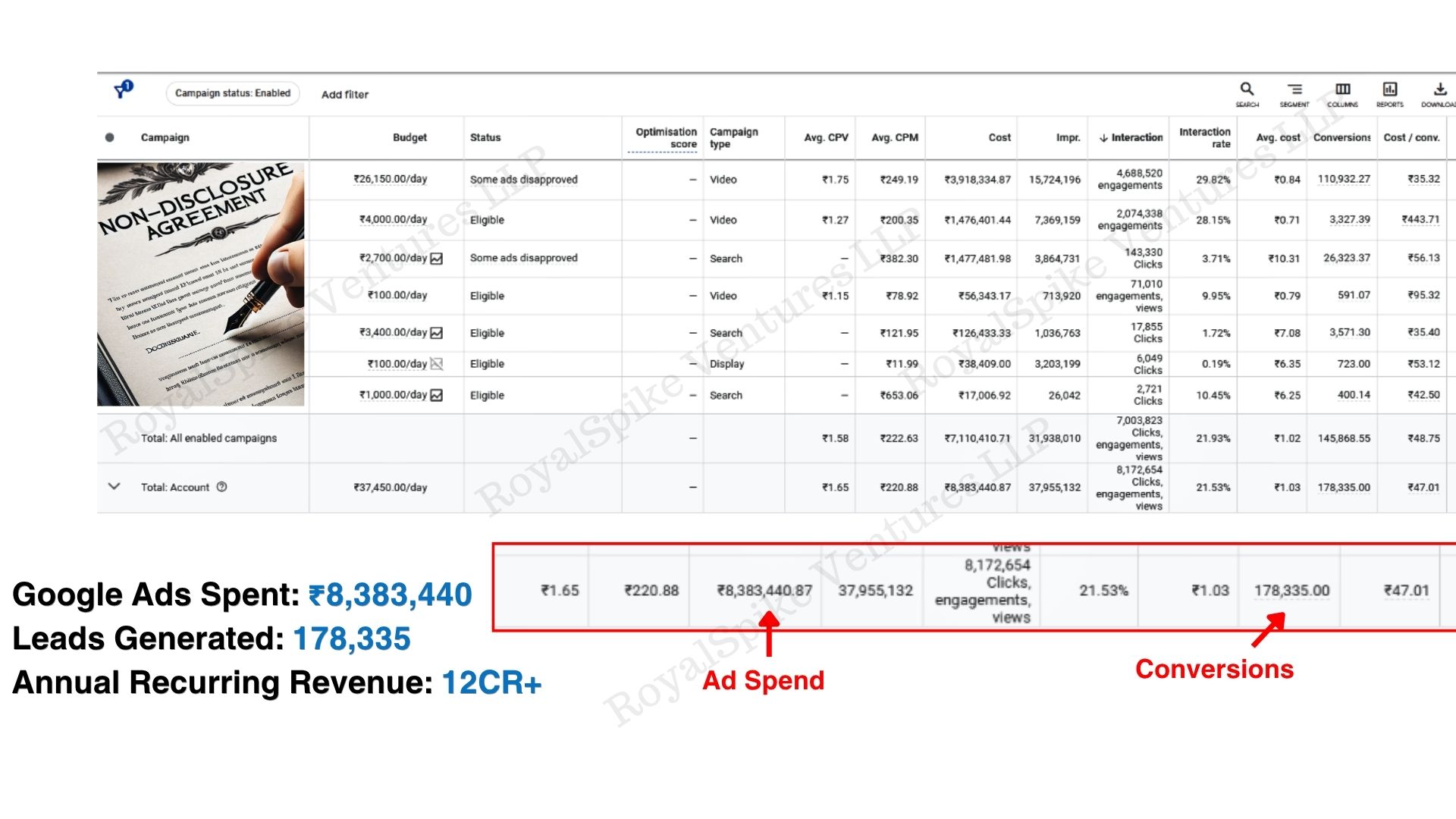The height and width of the screenshot is (819, 1456).
Task: Sort by the Interaction column arrow
Action: coord(1103,138)
